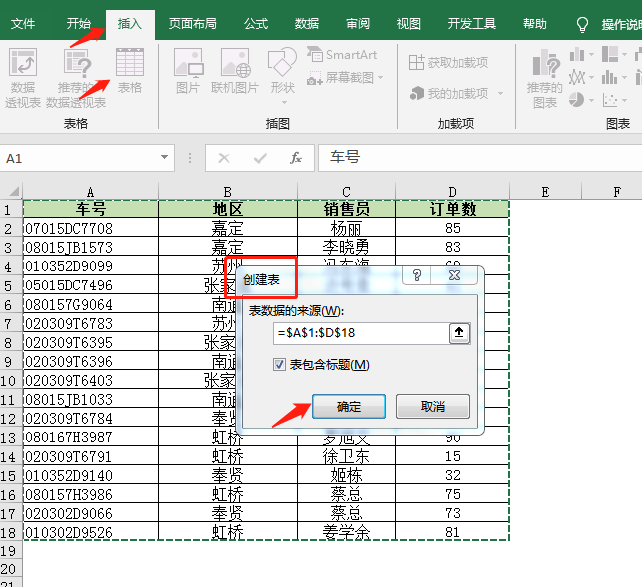
Task: Insert a statistic chart
Action: pos(610,77)
